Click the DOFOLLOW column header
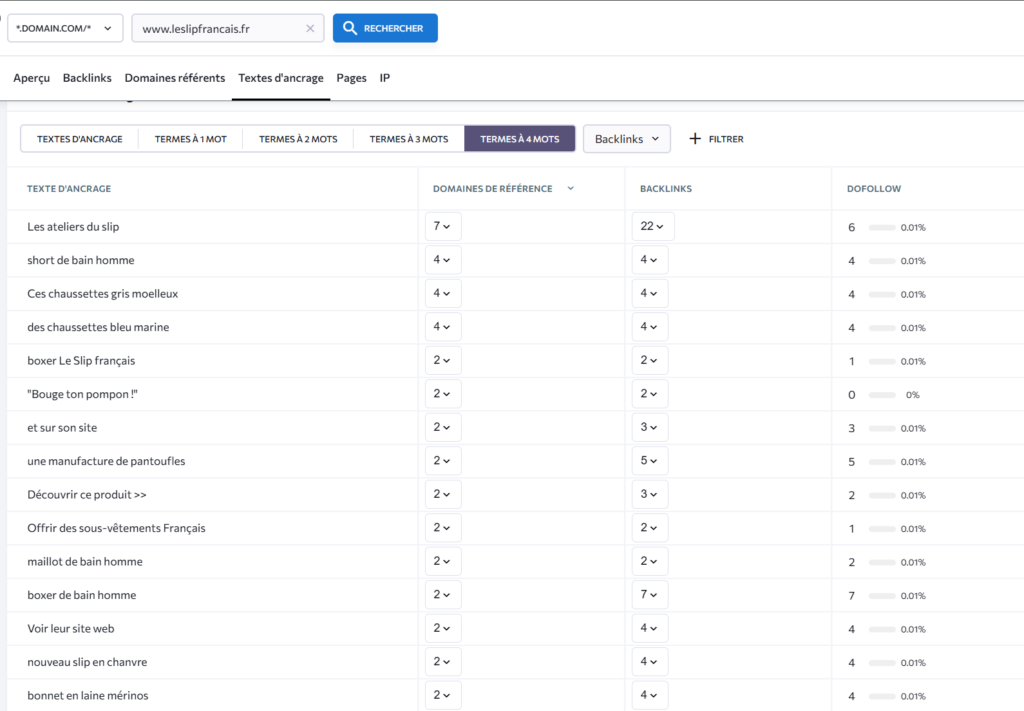 coord(874,189)
